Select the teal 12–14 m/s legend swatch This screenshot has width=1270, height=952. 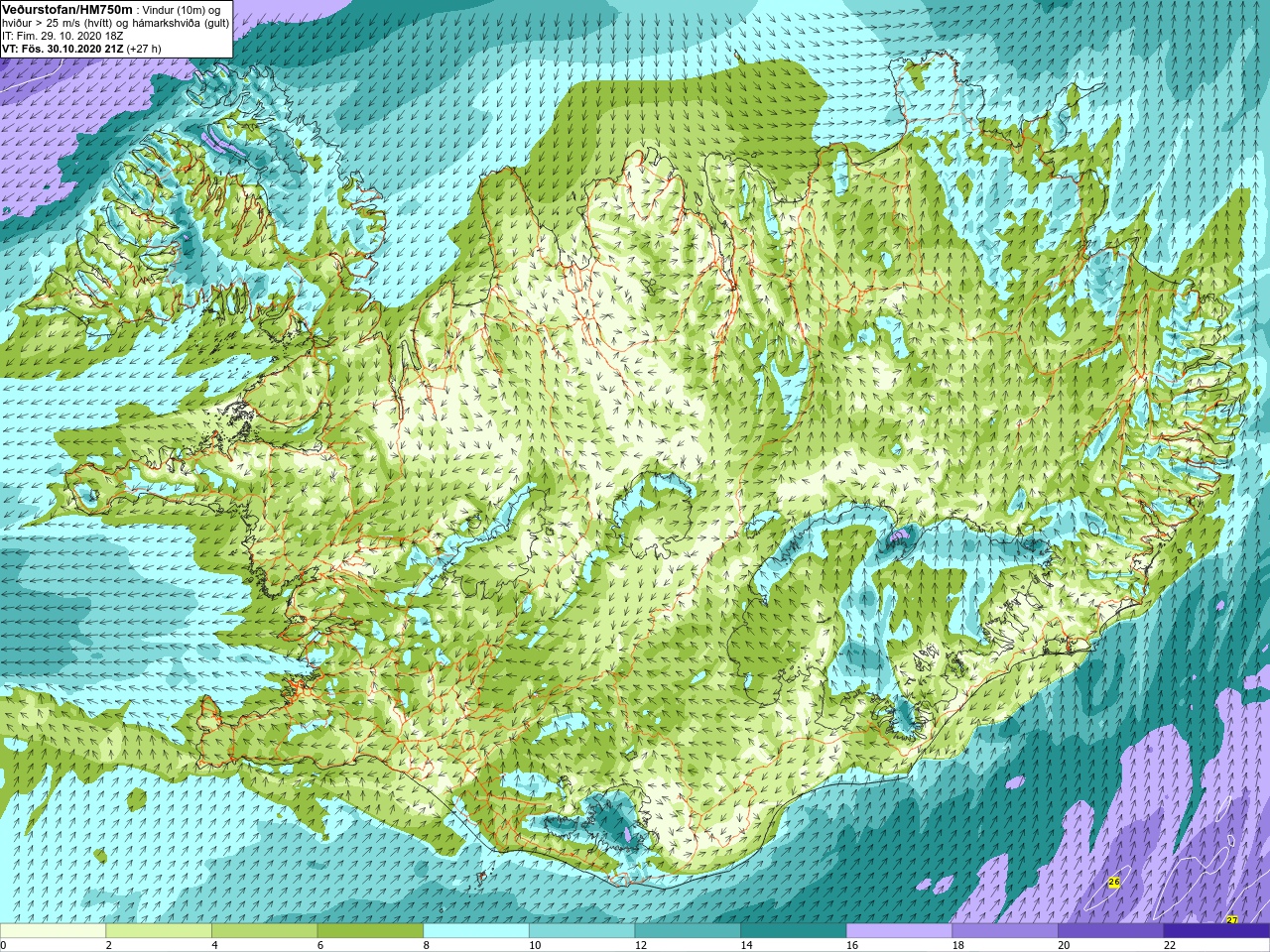(688, 931)
